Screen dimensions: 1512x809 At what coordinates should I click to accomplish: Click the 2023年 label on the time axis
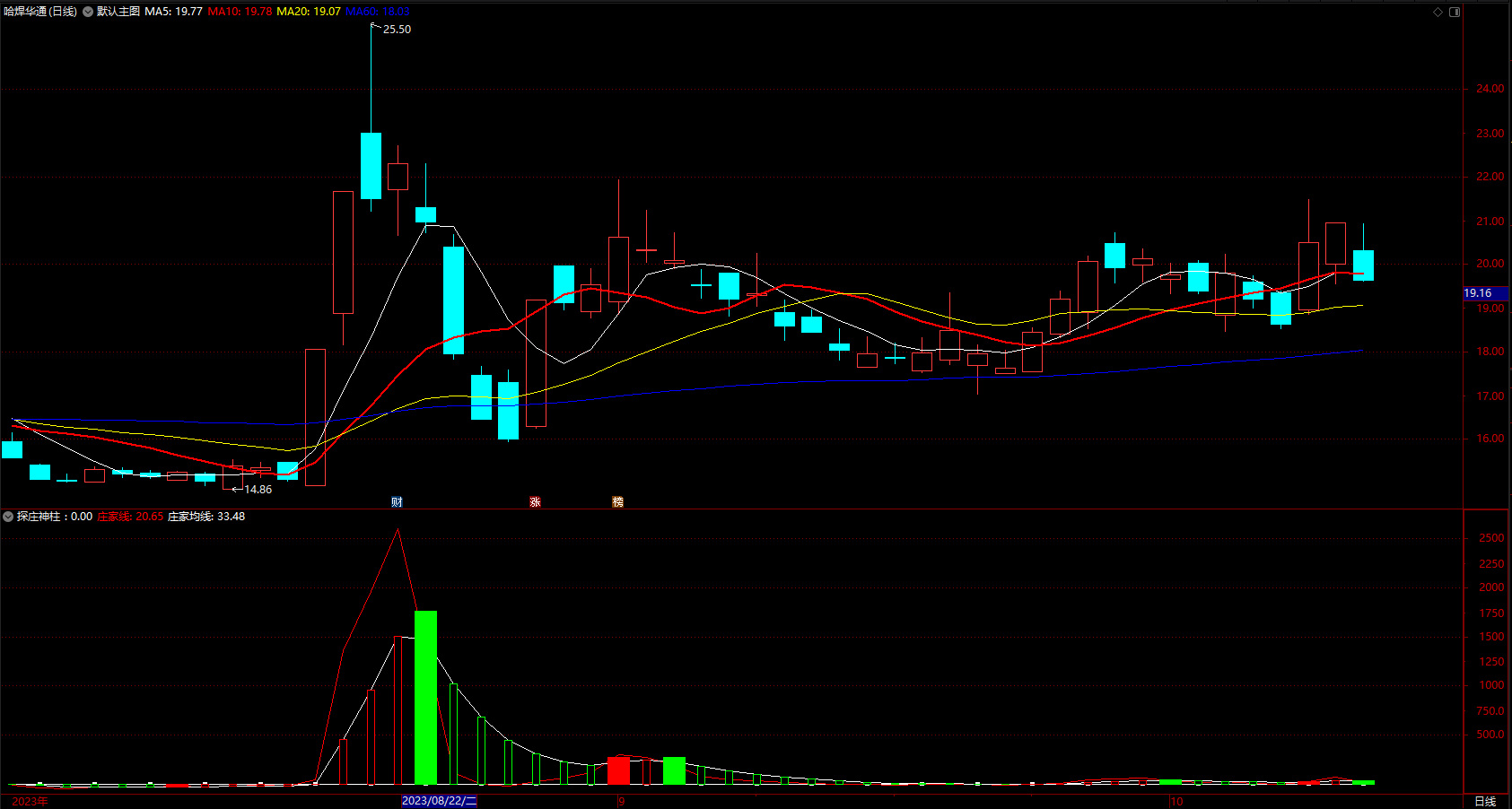[30, 801]
